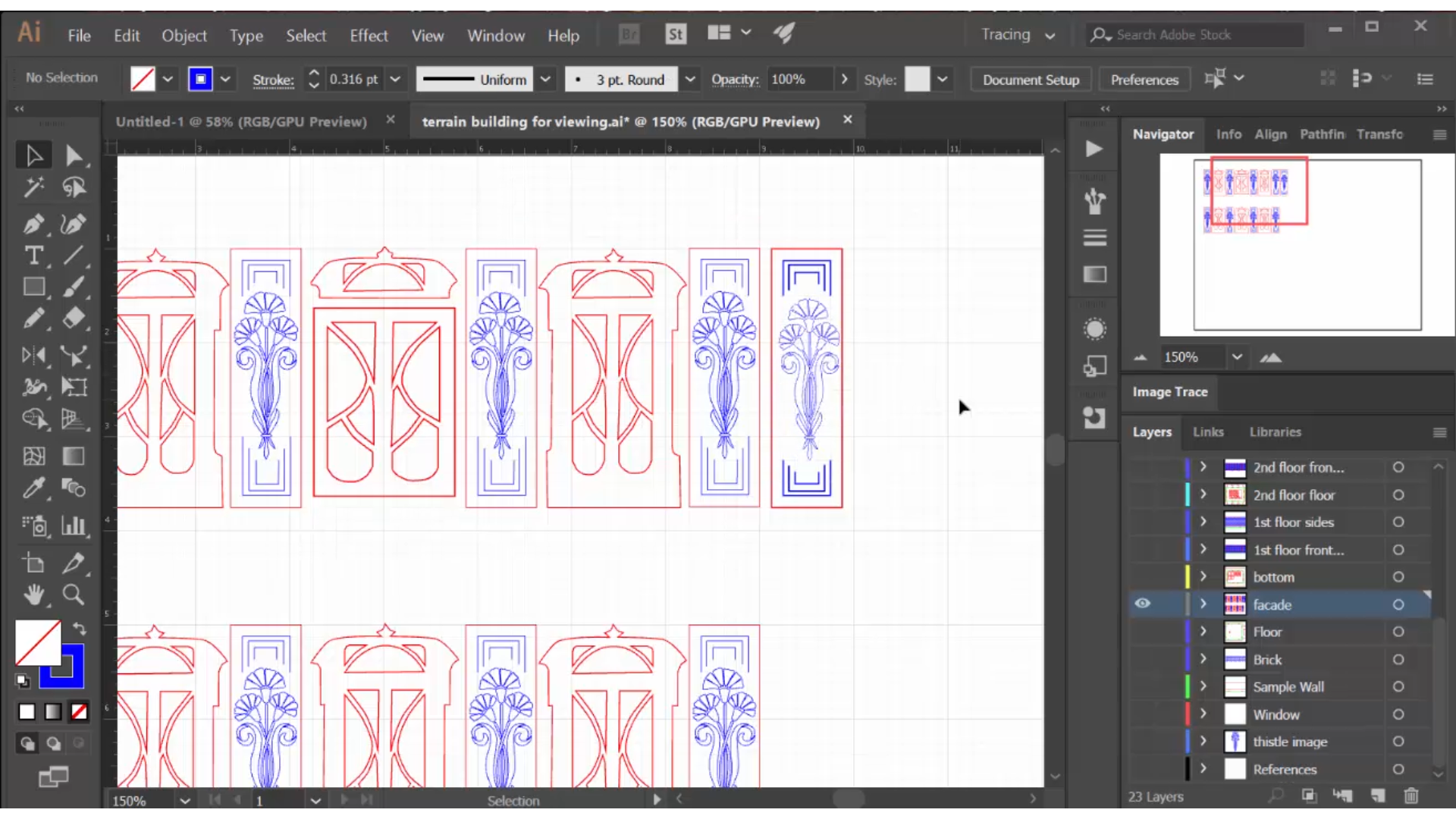Click the Document Setup button

click(1031, 79)
